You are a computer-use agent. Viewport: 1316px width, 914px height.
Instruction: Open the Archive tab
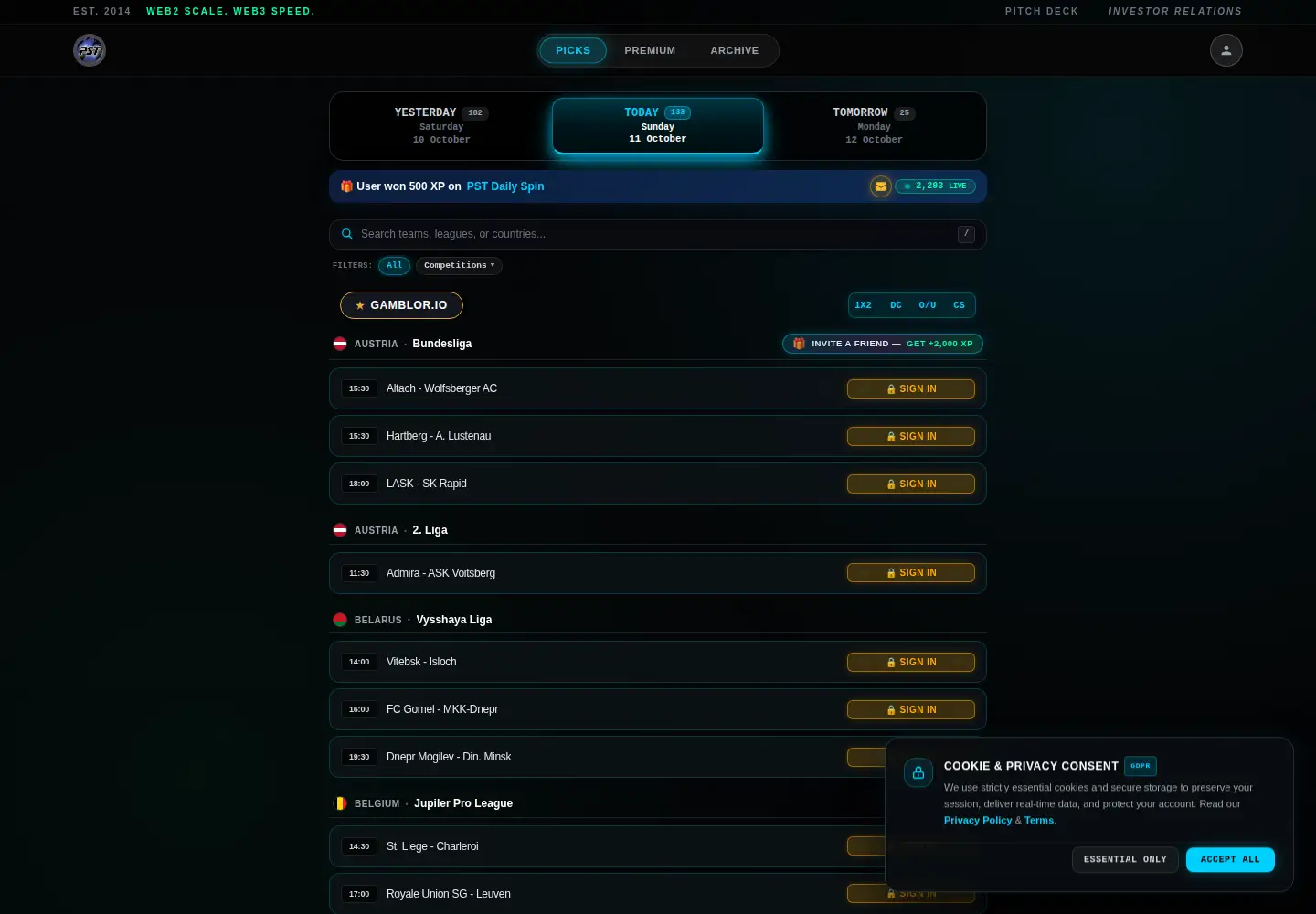point(735,50)
